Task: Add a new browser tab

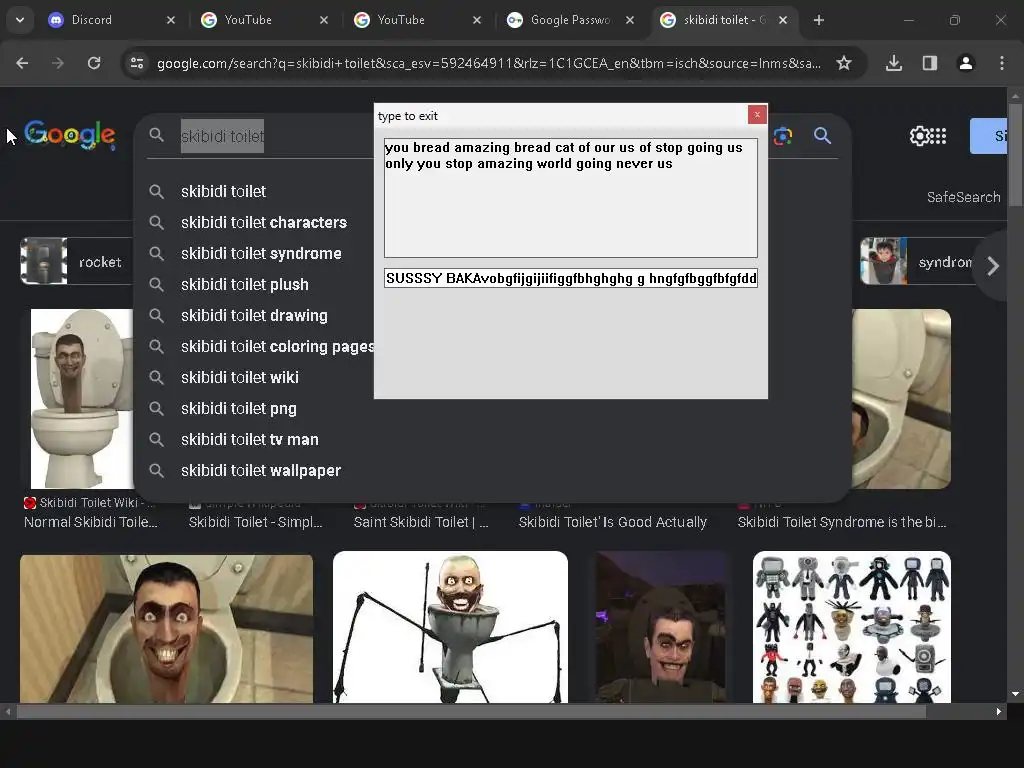Action: pos(819,20)
